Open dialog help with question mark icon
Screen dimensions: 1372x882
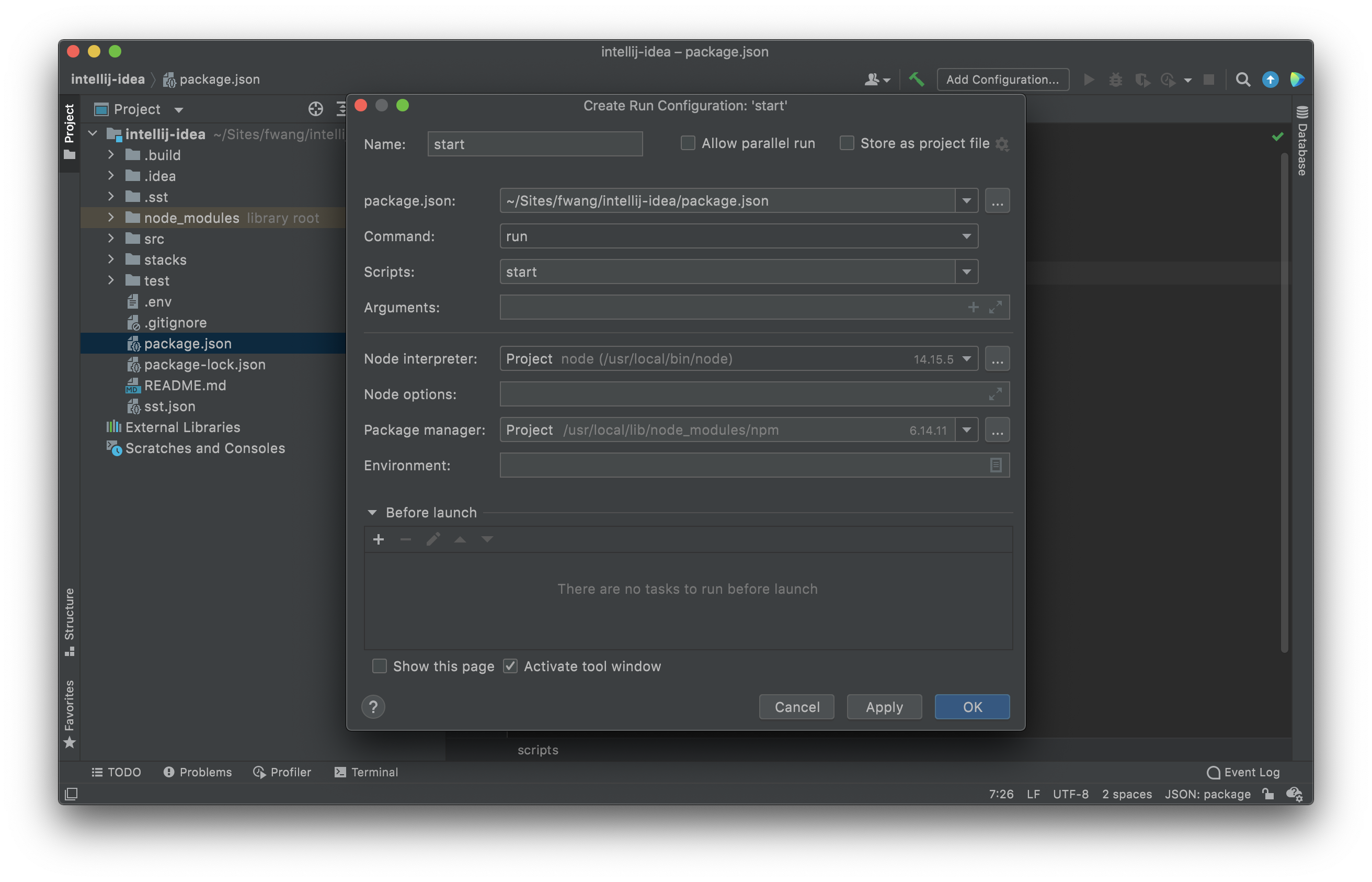373,707
